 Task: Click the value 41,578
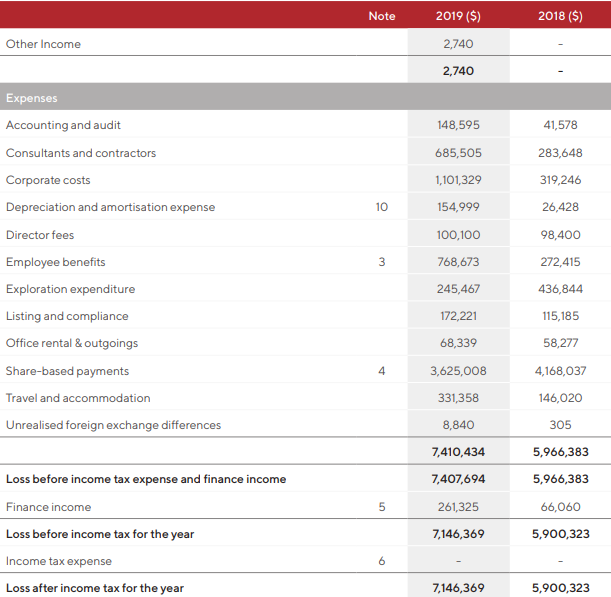click(560, 125)
